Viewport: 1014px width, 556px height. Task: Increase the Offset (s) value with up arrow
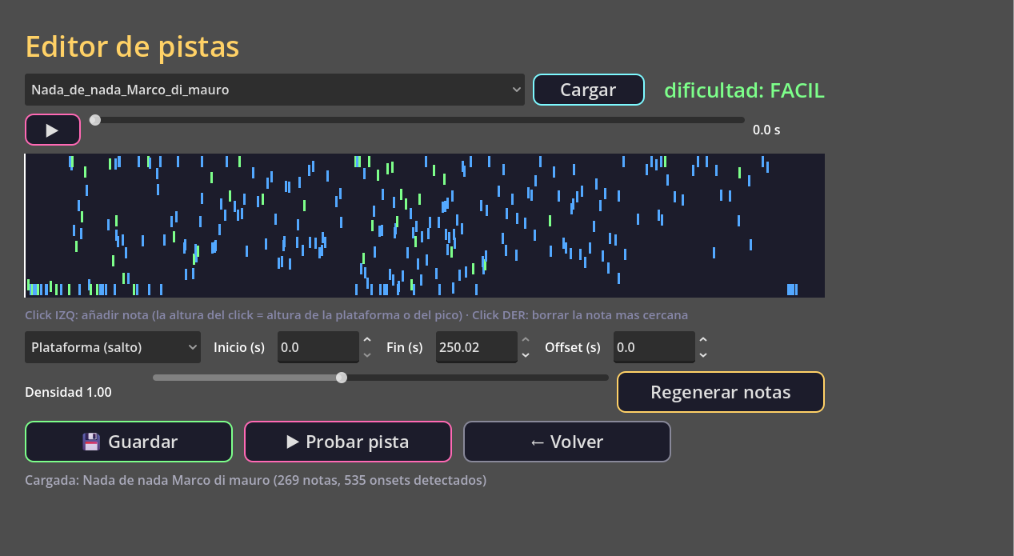[704, 340]
